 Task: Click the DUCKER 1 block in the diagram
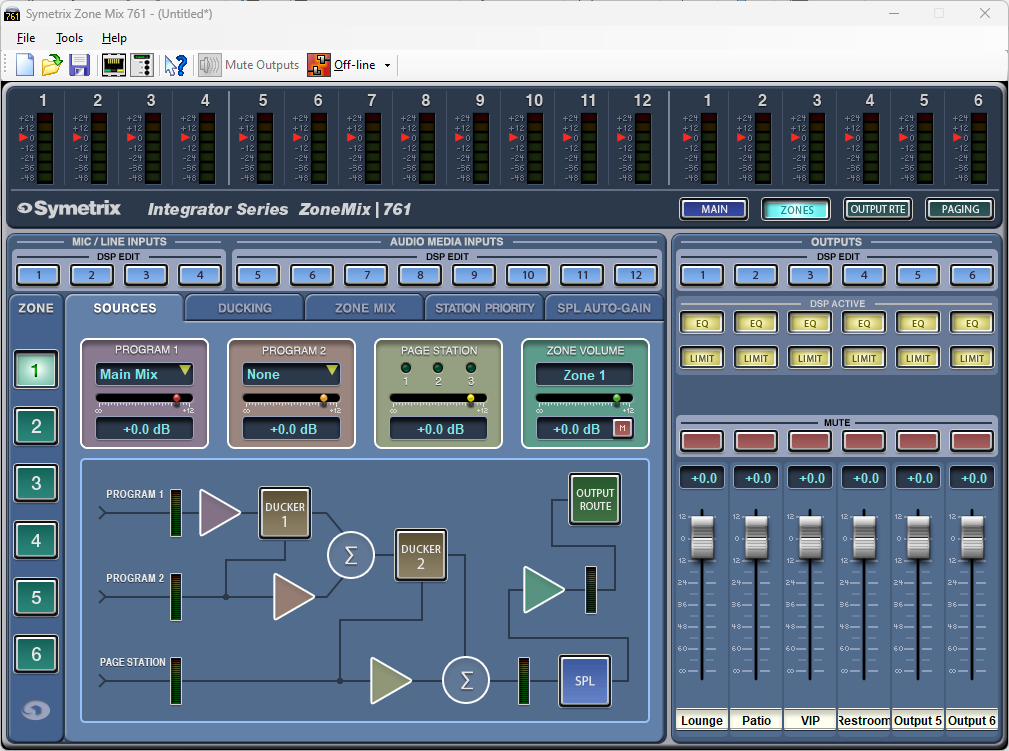(285, 514)
